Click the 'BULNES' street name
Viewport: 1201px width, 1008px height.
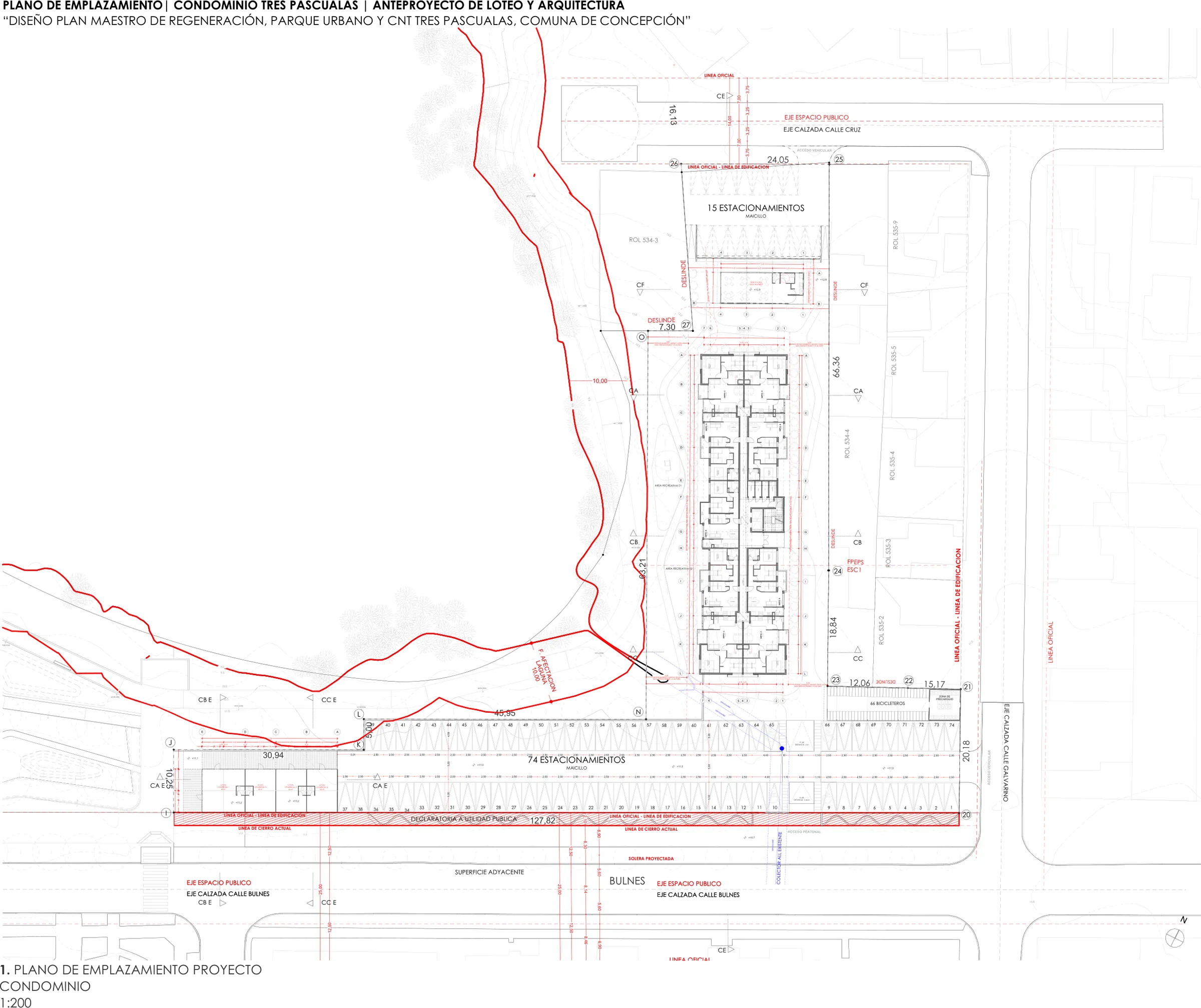tap(627, 881)
